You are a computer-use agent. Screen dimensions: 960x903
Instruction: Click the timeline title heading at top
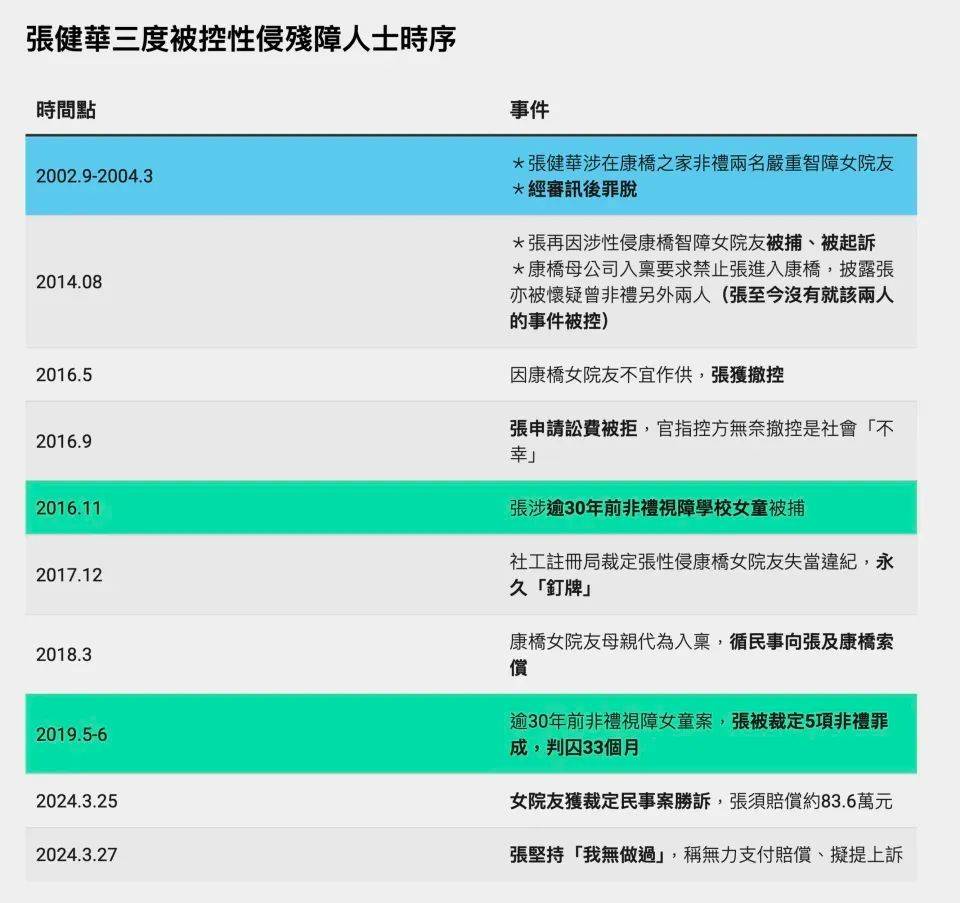[240, 40]
